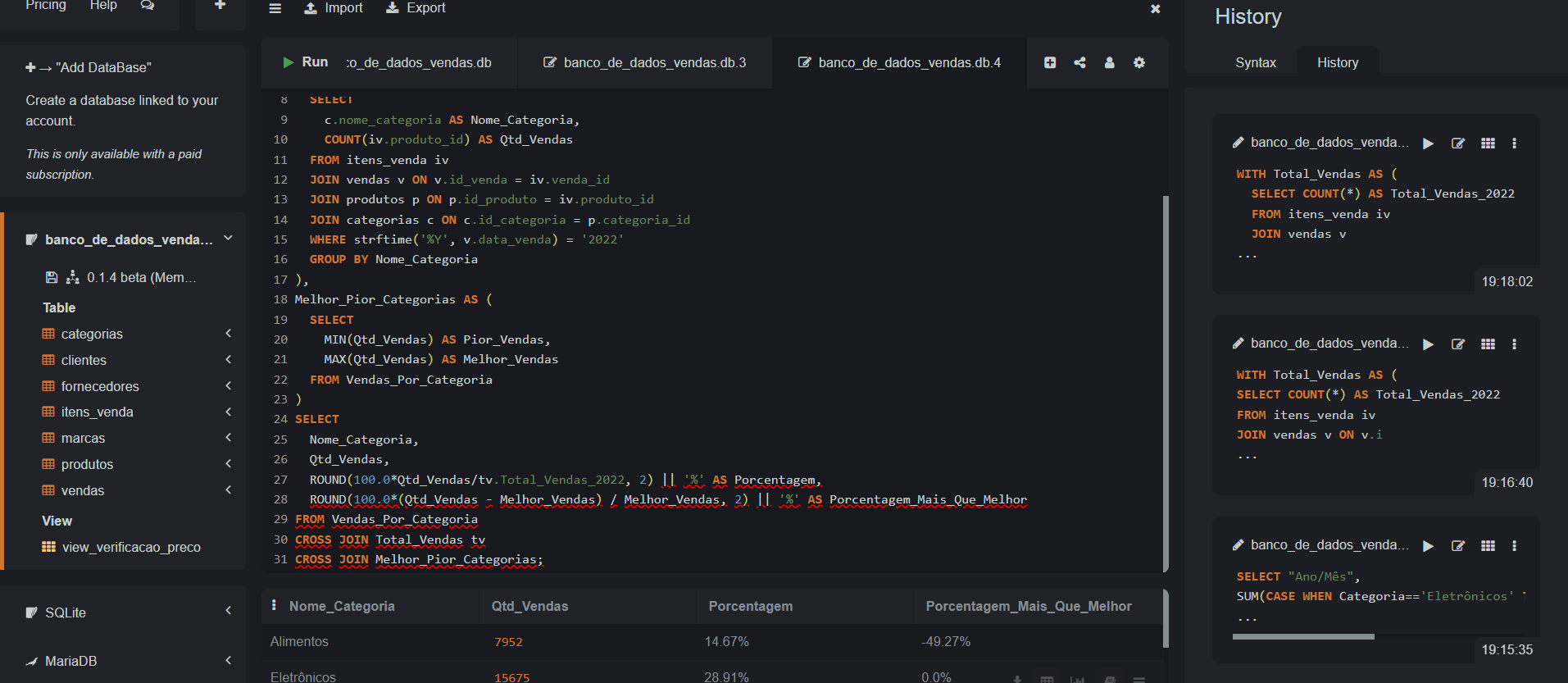Run the 19:15:35 history query play icon
Image resolution: width=1568 pixels, height=683 pixels.
pyautogui.click(x=1429, y=546)
